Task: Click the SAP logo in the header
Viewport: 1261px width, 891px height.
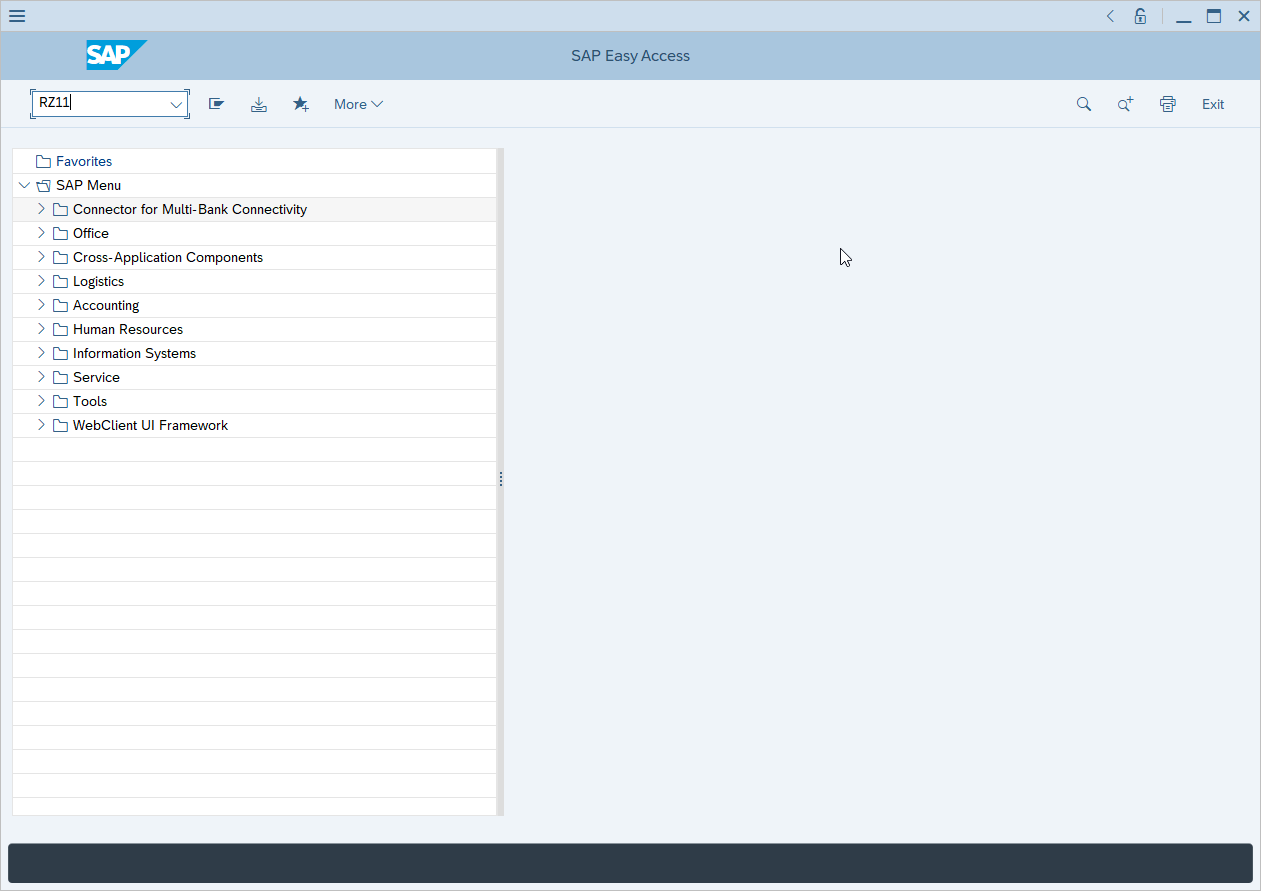Action: [x=116, y=55]
